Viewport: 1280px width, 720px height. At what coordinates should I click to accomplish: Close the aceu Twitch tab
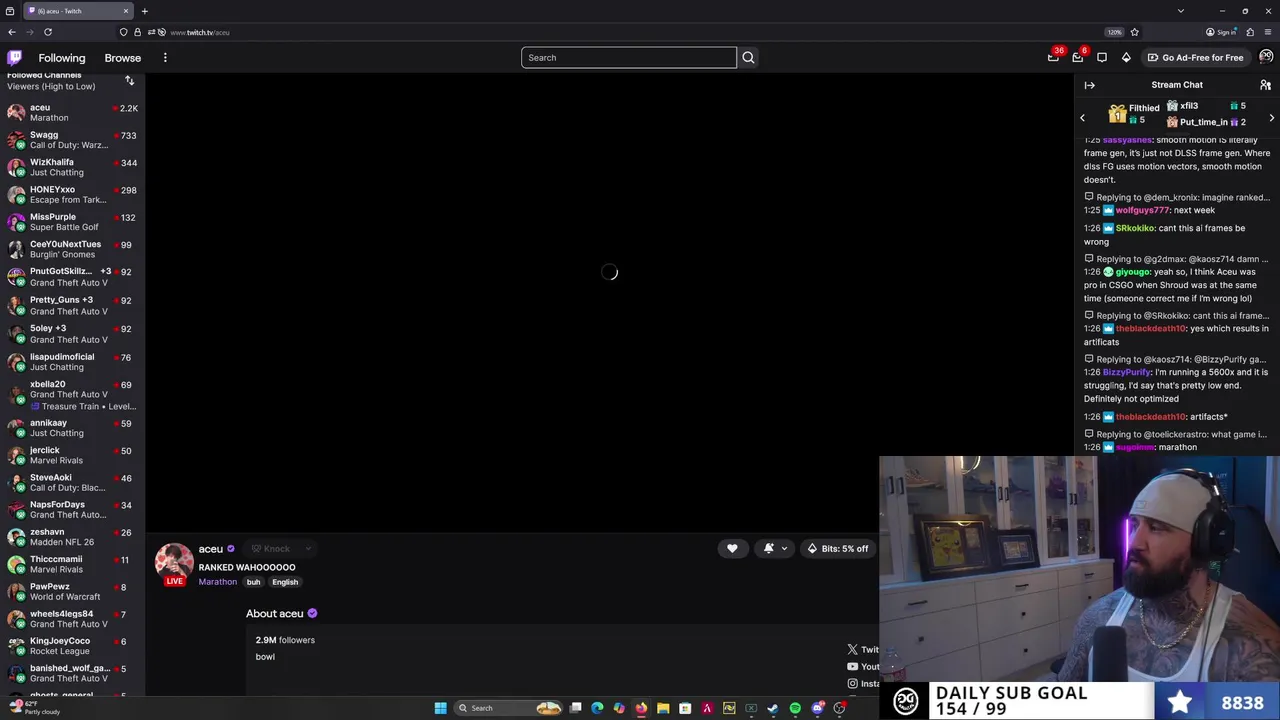[126, 11]
